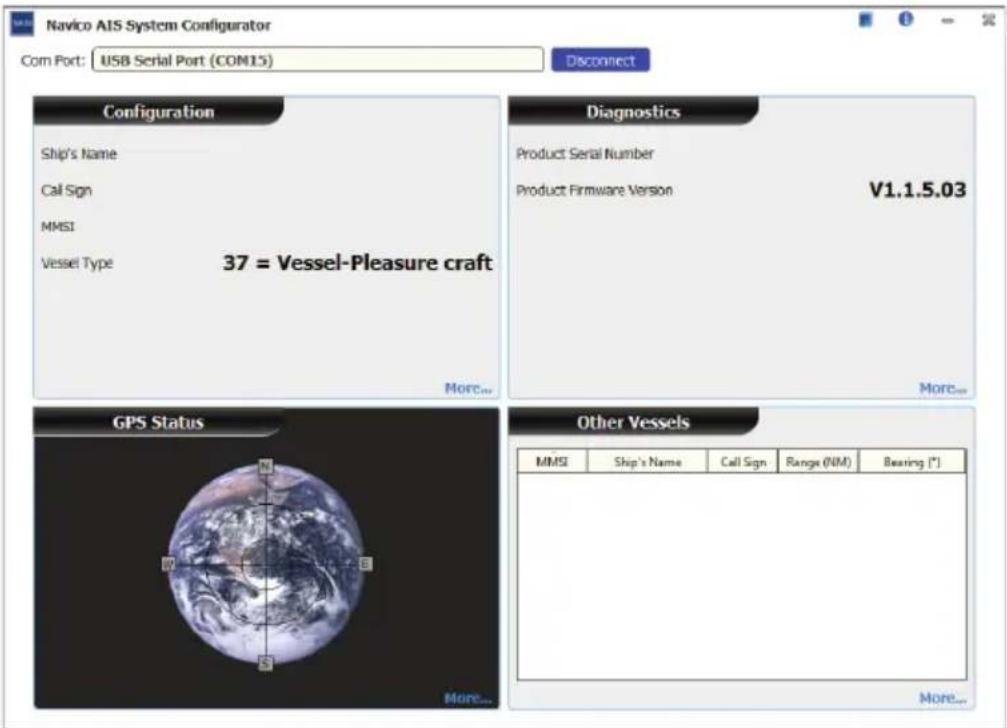Click '37 = Vessel-Pleasure craft' value

[358, 263]
